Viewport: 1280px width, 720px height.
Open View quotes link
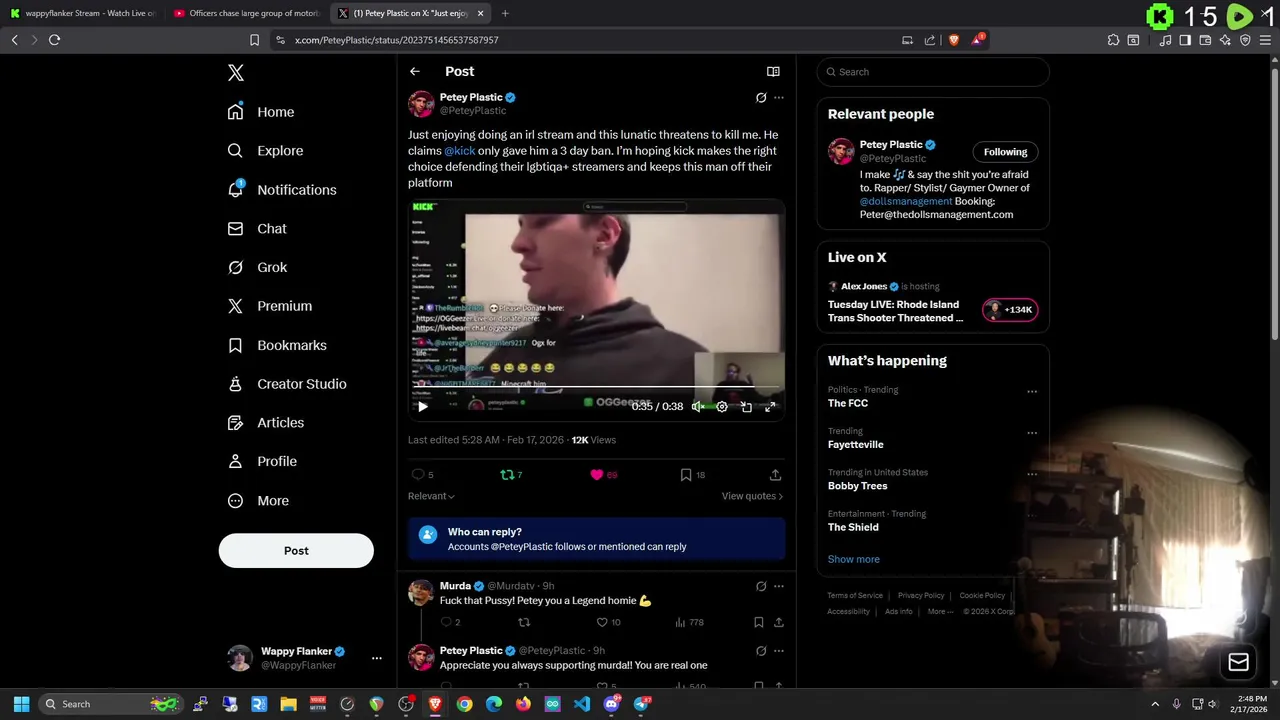point(752,496)
